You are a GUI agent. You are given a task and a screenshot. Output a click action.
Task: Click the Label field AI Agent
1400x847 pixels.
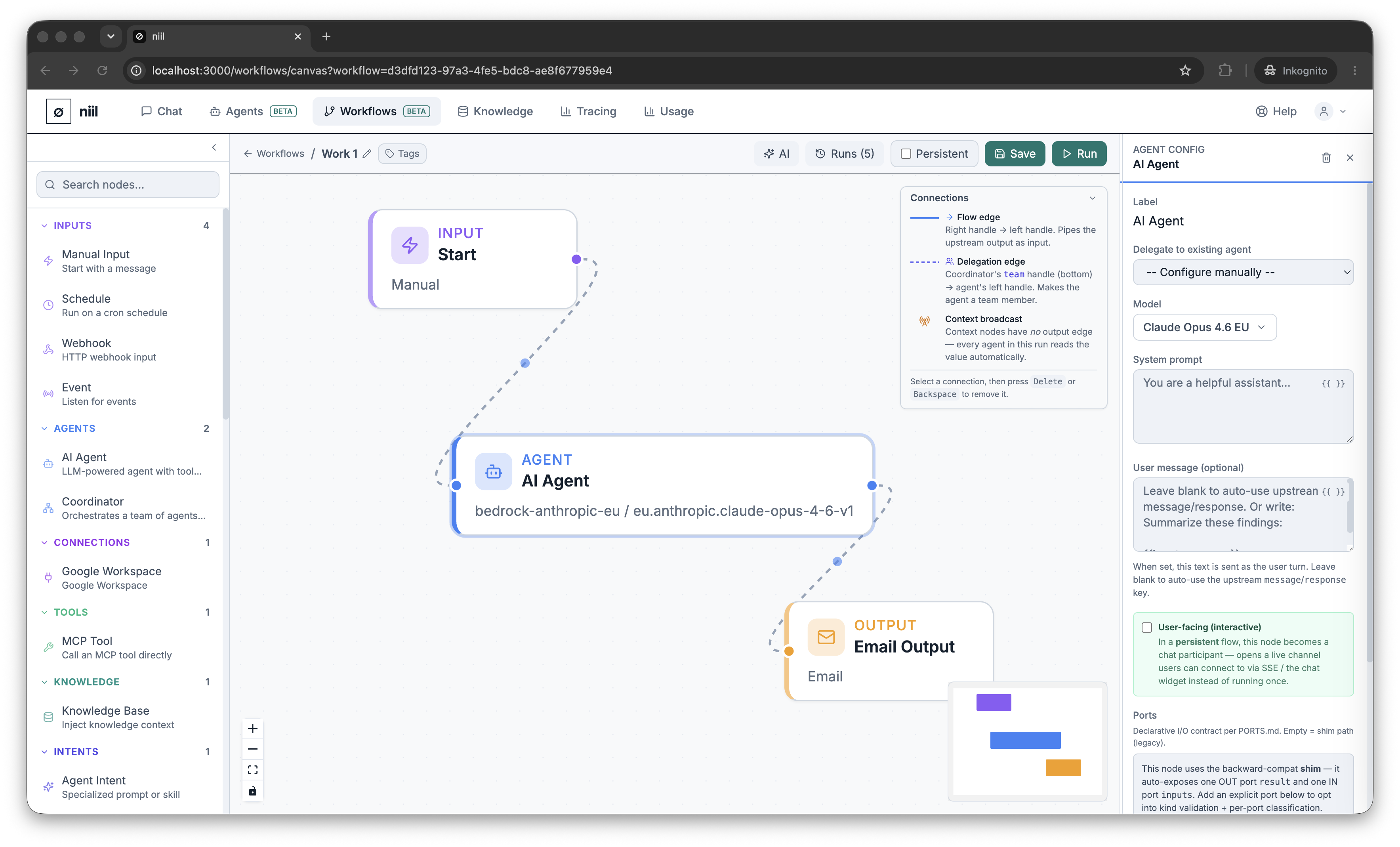point(1243,221)
